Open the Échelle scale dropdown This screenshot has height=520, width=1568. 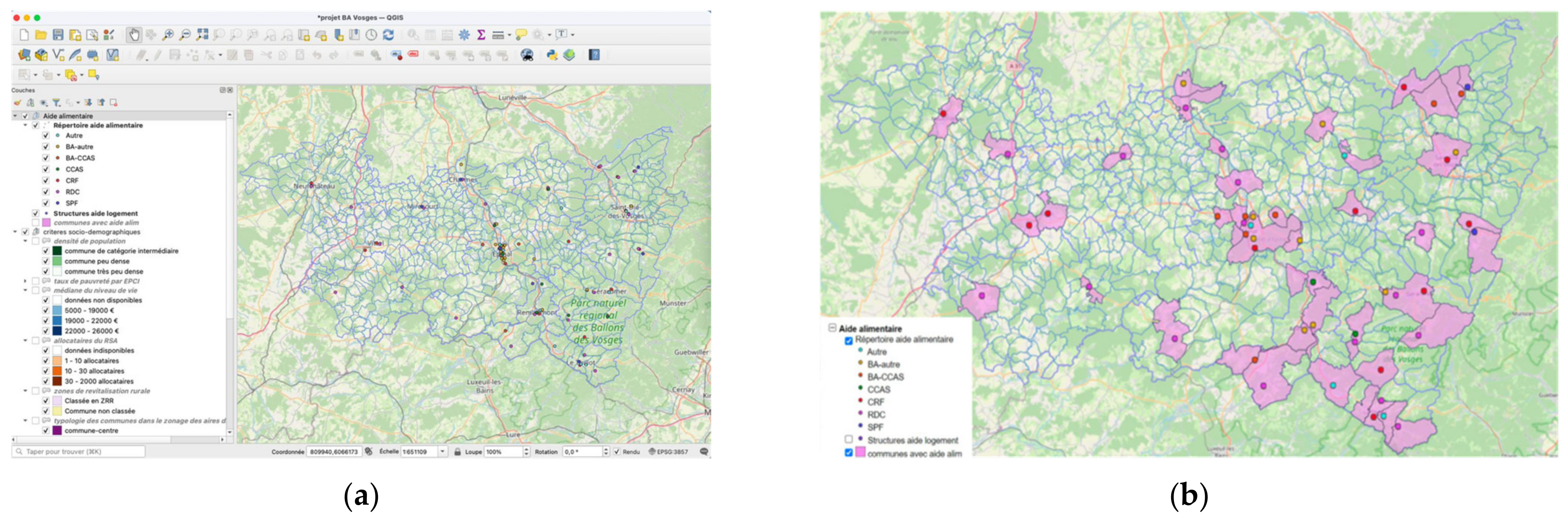click(x=442, y=452)
